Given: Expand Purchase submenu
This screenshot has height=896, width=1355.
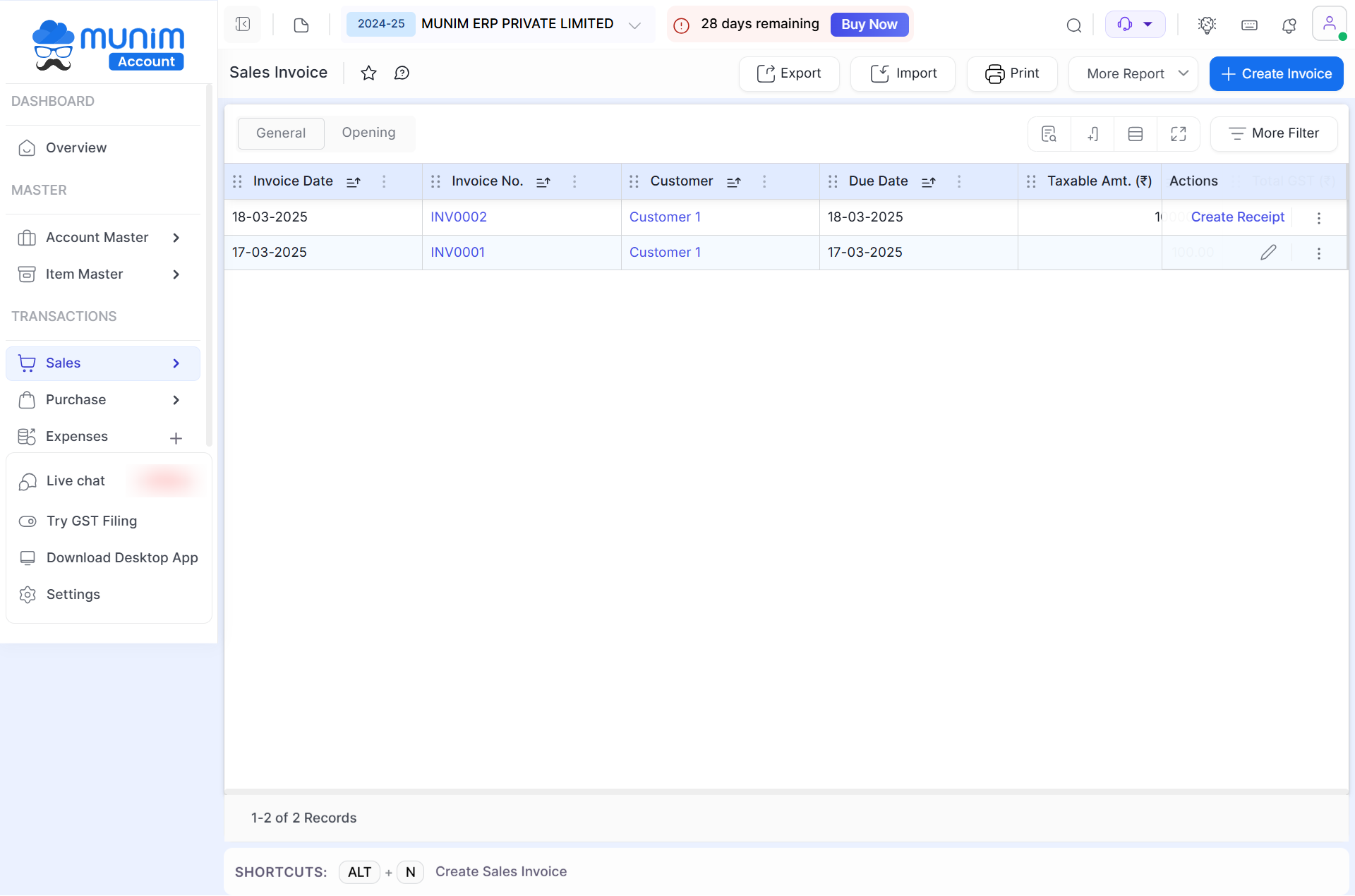Looking at the screenshot, I should pos(176,400).
